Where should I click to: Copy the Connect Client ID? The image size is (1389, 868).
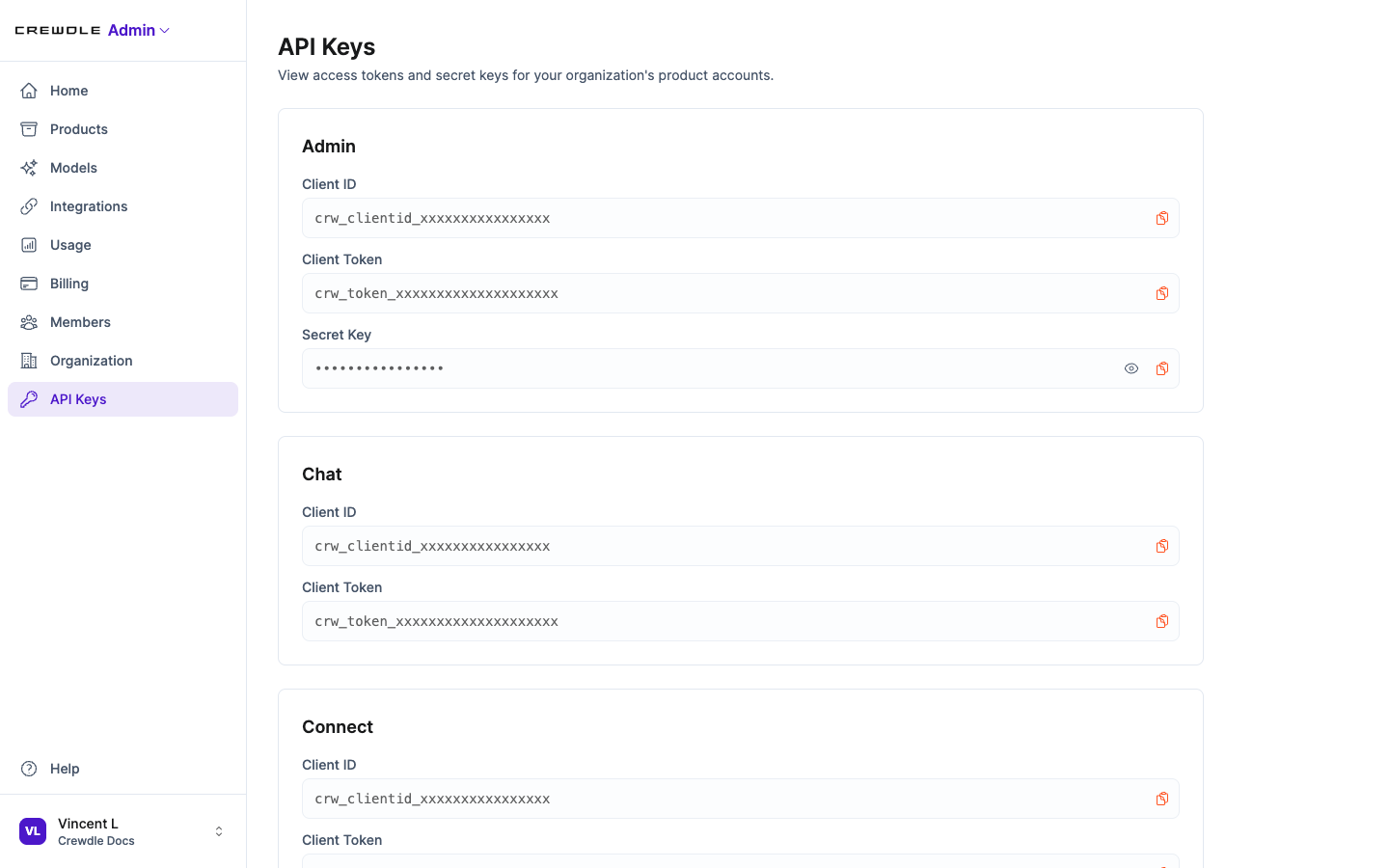tap(1162, 799)
